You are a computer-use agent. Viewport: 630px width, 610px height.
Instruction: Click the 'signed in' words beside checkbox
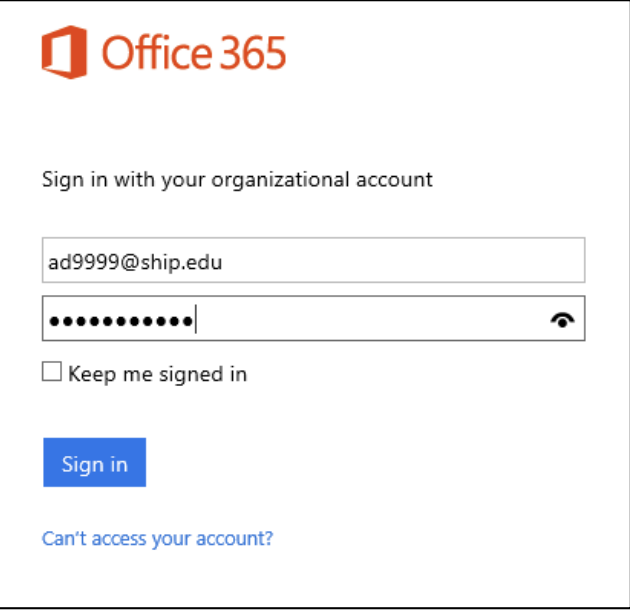(203, 375)
